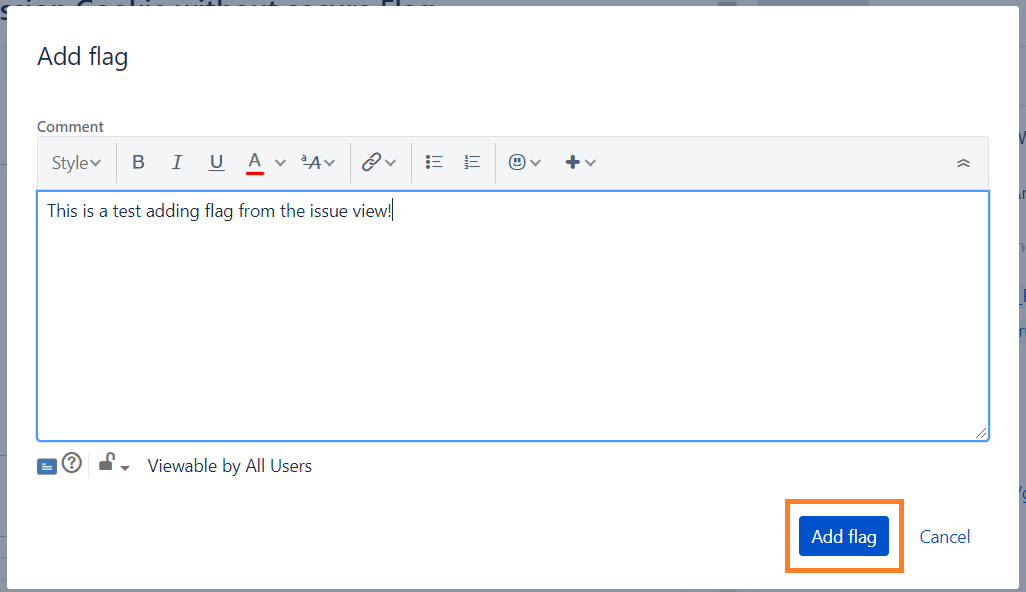Click 'Viewable by All Users' text

click(230, 466)
